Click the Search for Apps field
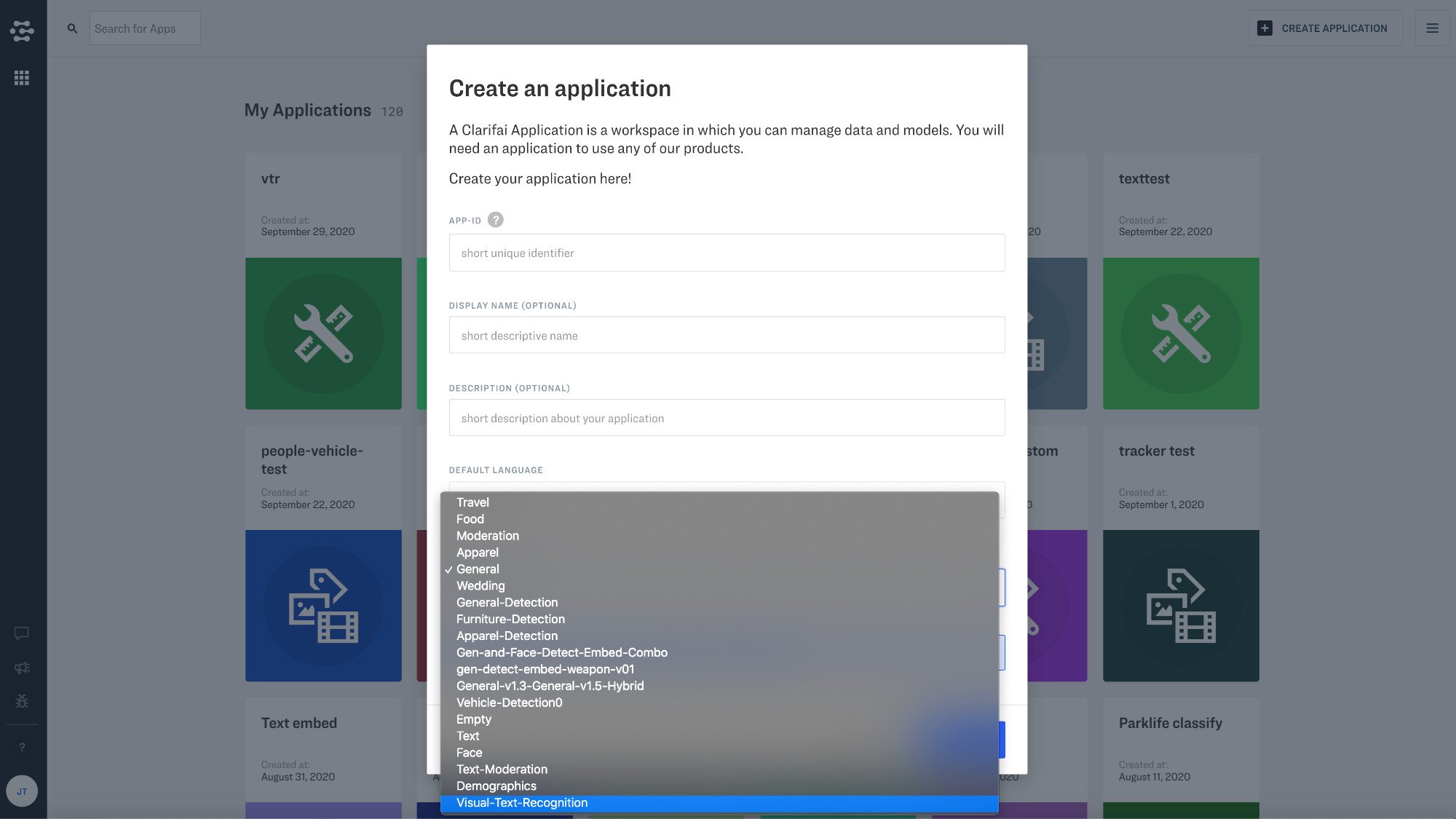The image size is (1456, 819). click(144, 28)
